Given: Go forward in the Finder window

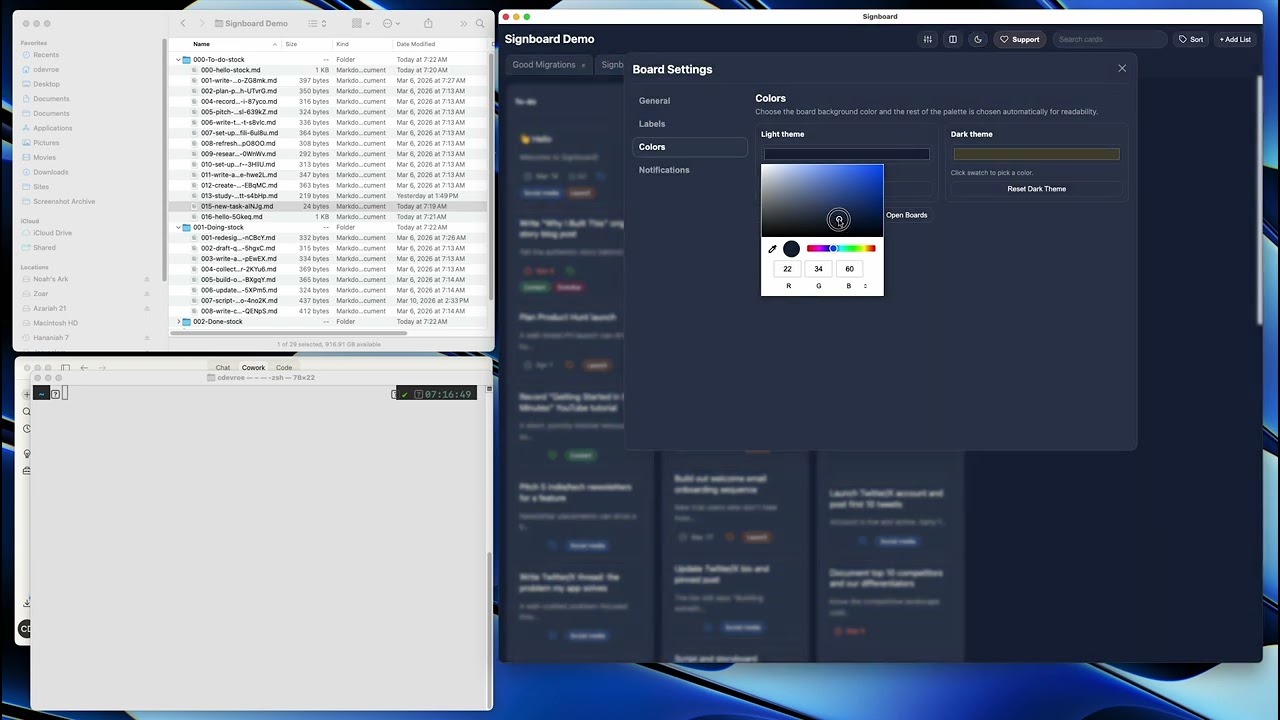Looking at the screenshot, I should click(202, 23).
